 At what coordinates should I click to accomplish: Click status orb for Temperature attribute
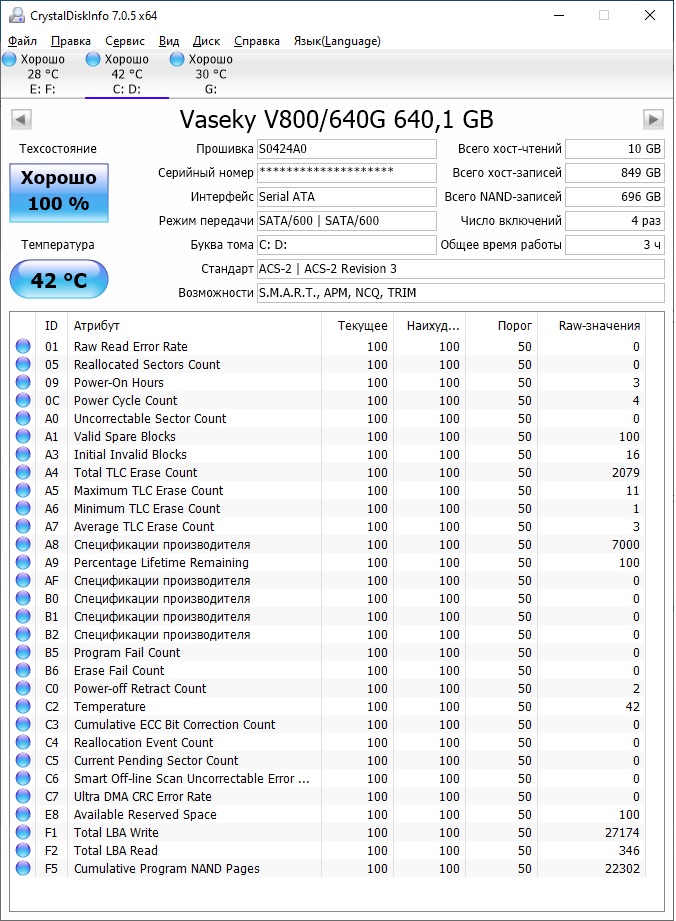pyautogui.click(x=23, y=706)
